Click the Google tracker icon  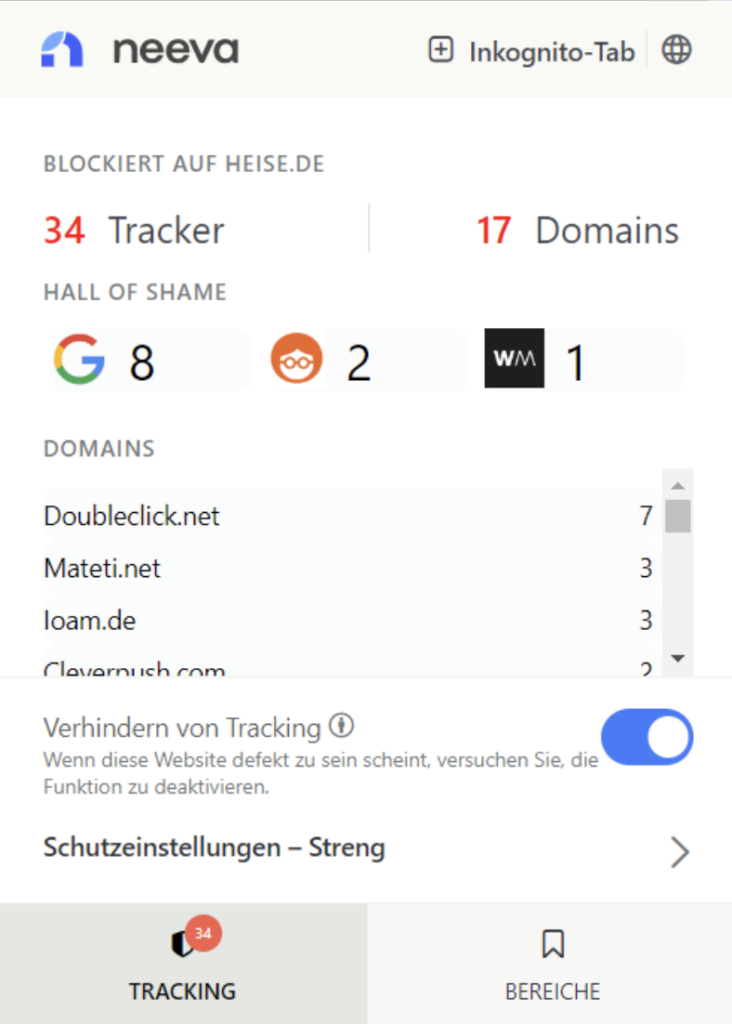(79, 360)
